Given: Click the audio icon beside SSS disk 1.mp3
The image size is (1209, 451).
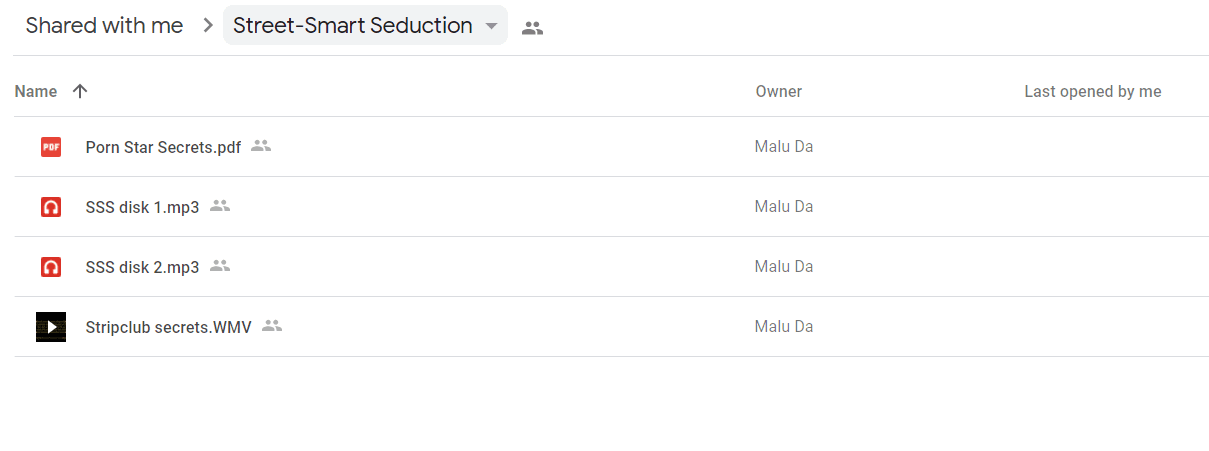Looking at the screenshot, I should (x=51, y=207).
